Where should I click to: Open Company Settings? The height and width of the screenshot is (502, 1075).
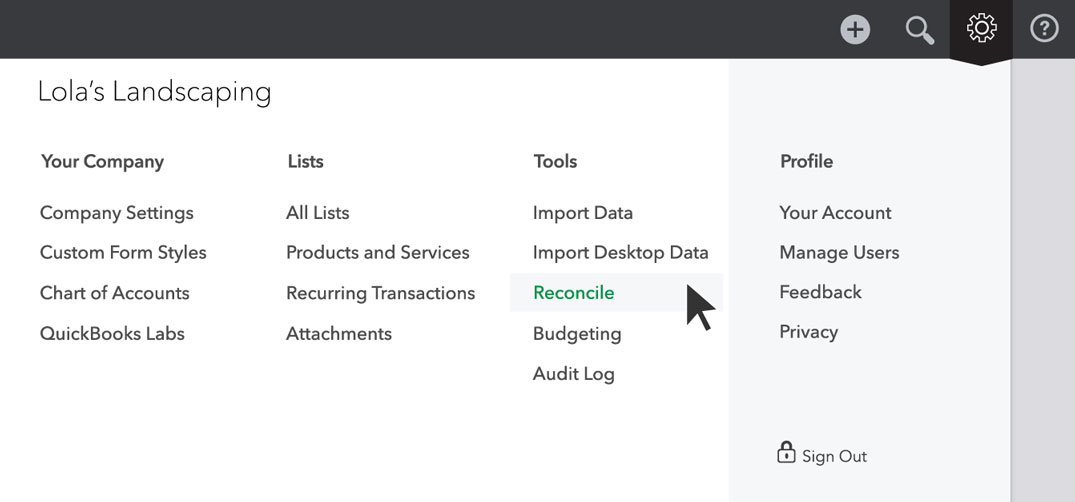(x=117, y=213)
